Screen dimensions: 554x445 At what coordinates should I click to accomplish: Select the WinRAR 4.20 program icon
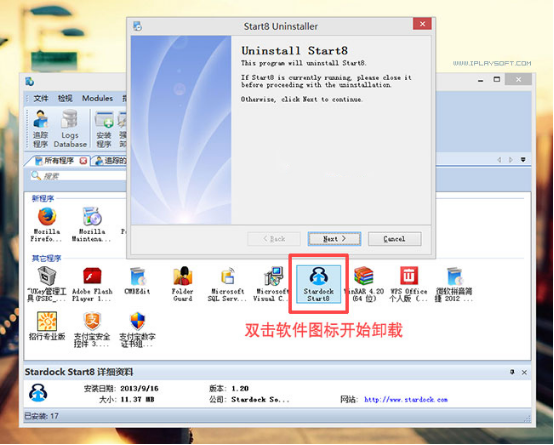click(364, 284)
